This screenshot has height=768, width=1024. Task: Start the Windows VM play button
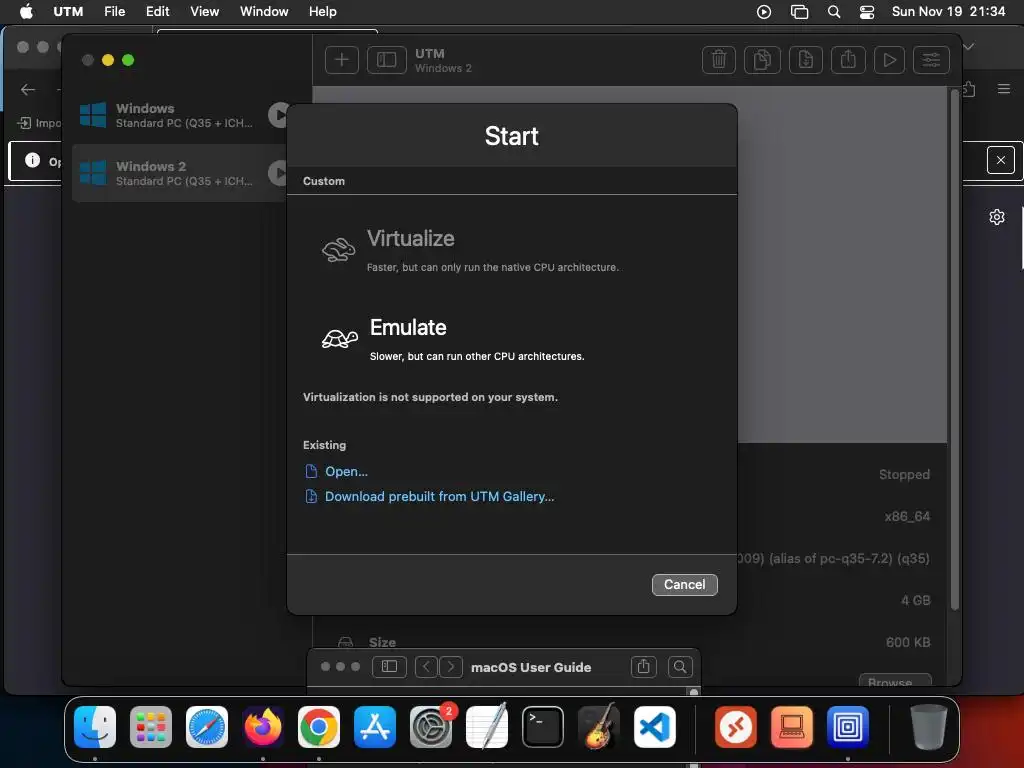click(x=279, y=115)
